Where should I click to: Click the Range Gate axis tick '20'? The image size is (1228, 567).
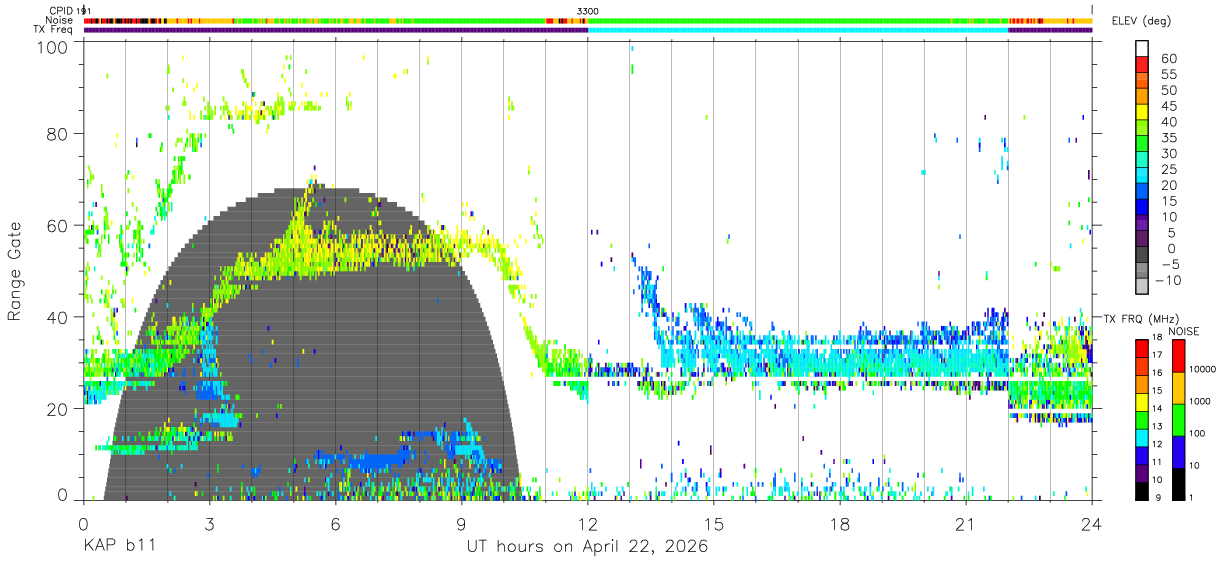[58, 409]
